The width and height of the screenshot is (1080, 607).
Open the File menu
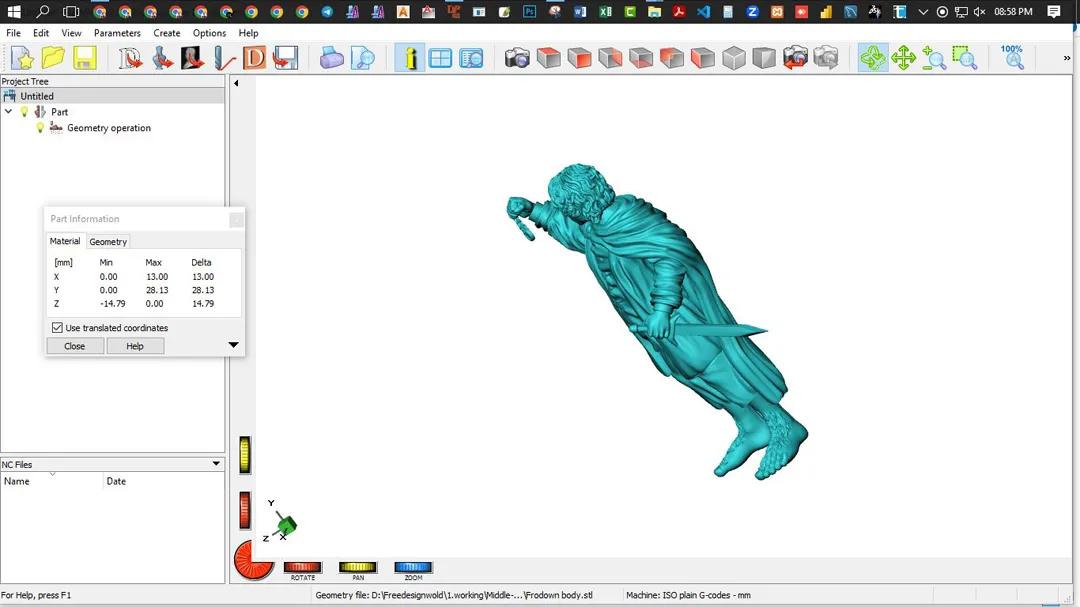[13, 33]
